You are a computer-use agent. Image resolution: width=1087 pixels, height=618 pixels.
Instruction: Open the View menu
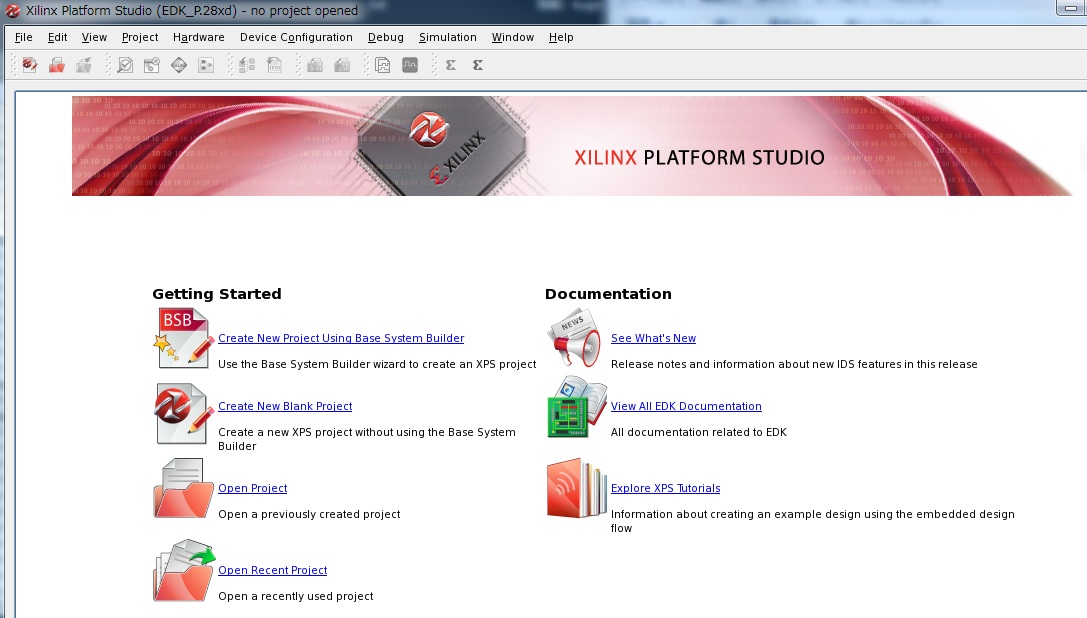tap(94, 37)
